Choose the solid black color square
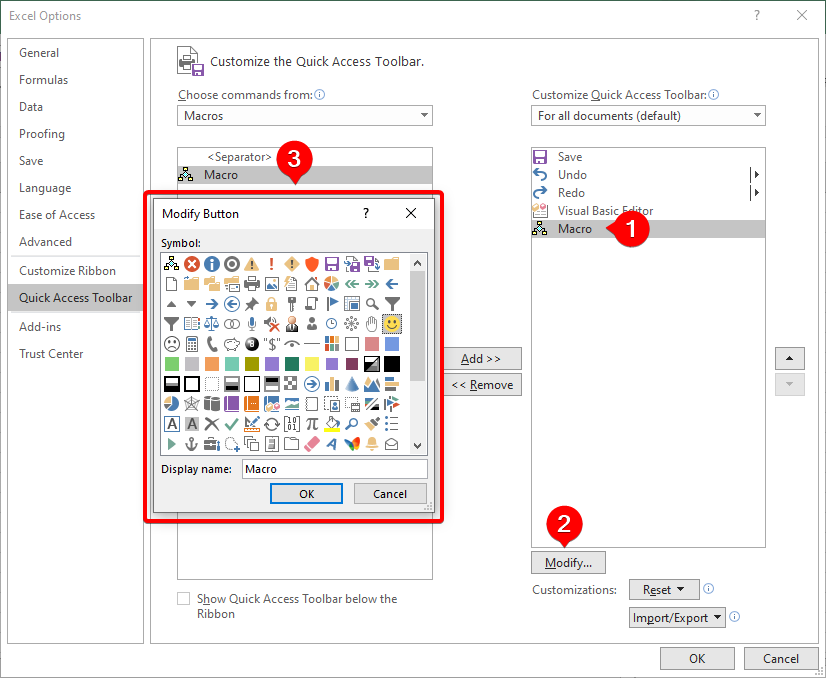The width and height of the screenshot is (826, 678). click(x=392, y=363)
